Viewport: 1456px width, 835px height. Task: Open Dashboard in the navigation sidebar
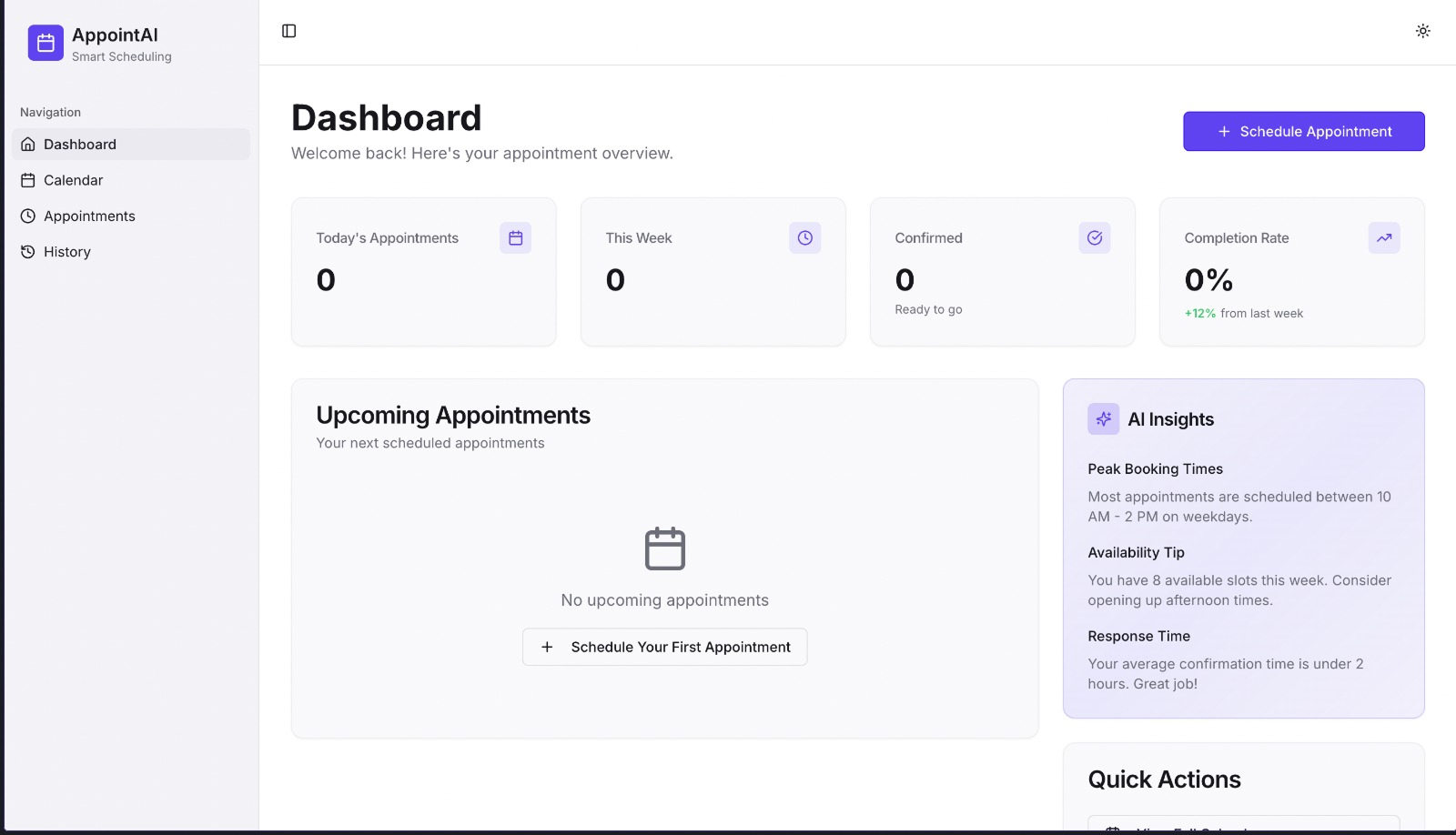80,145
